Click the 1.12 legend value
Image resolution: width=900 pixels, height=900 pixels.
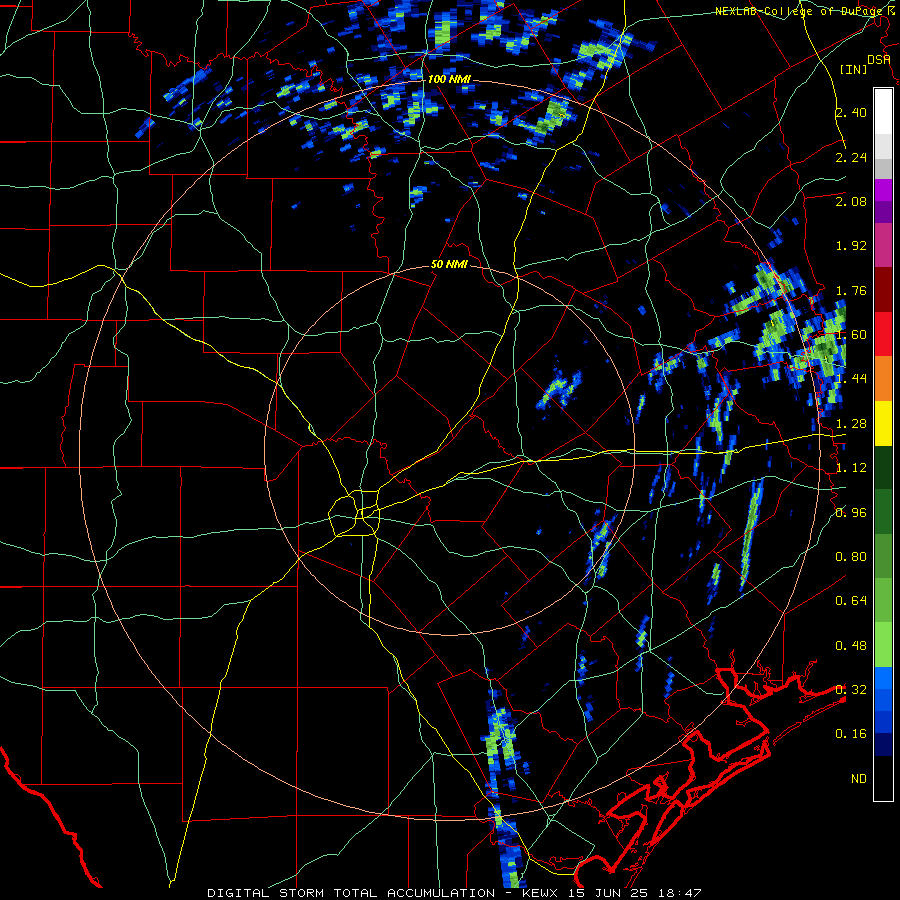point(851,468)
